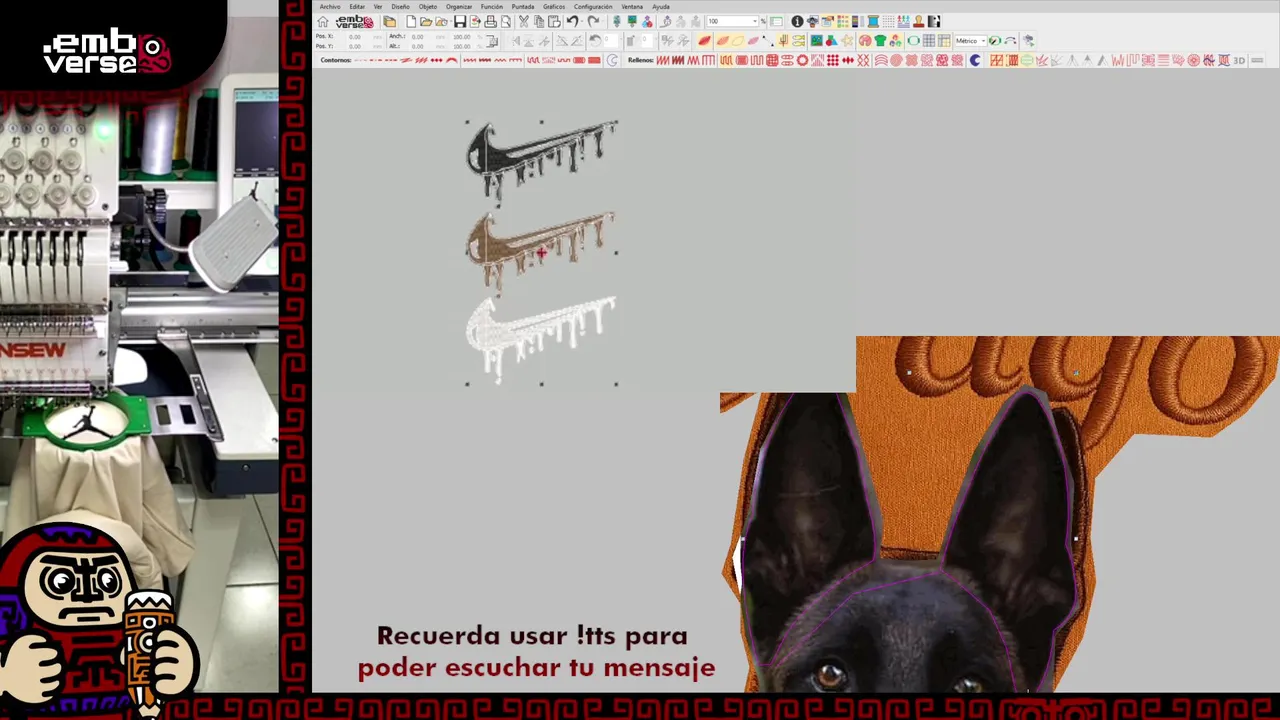Screen dimensions: 1280x720
Task: Paste with the clipboard icon
Action: 554,21
